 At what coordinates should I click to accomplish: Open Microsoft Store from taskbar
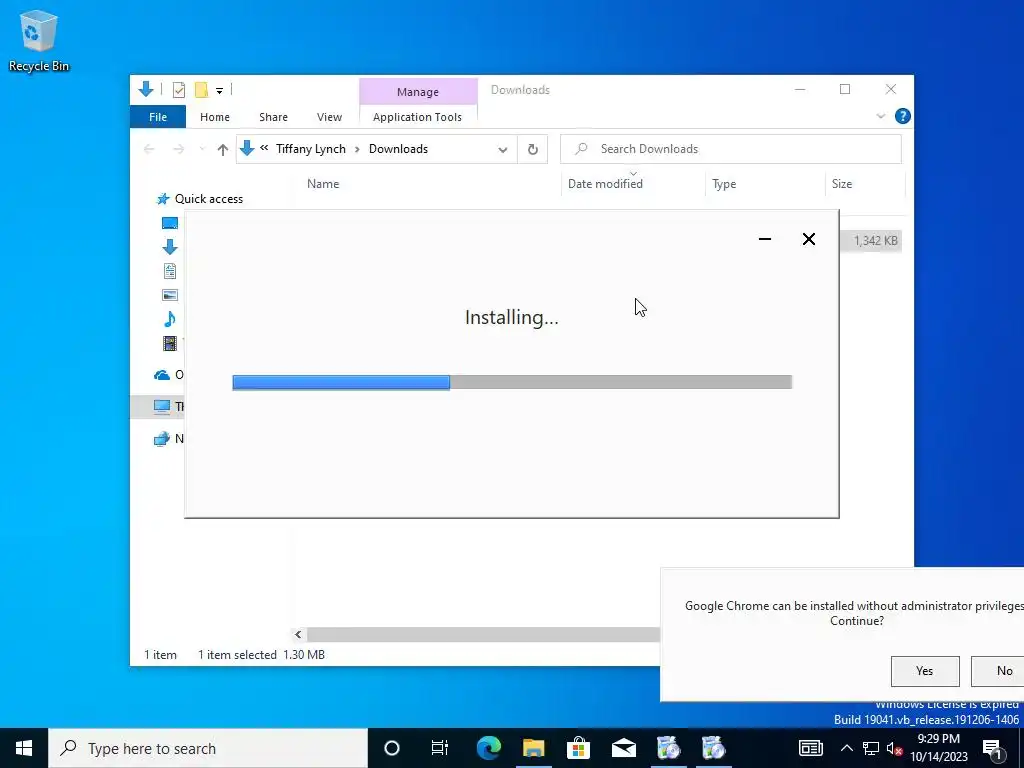point(579,748)
